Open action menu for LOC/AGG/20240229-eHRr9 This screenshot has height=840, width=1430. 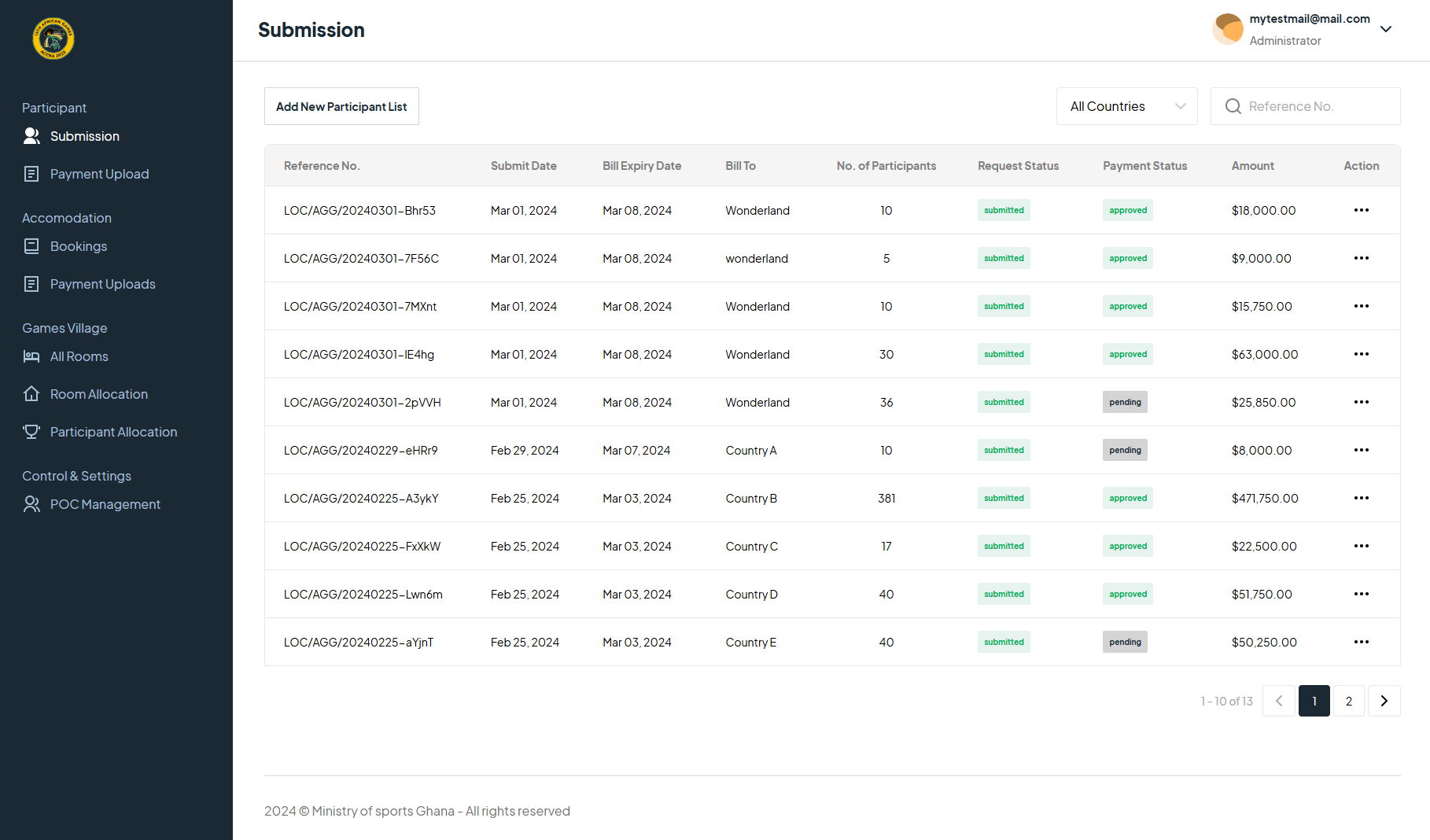coord(1362,450)
